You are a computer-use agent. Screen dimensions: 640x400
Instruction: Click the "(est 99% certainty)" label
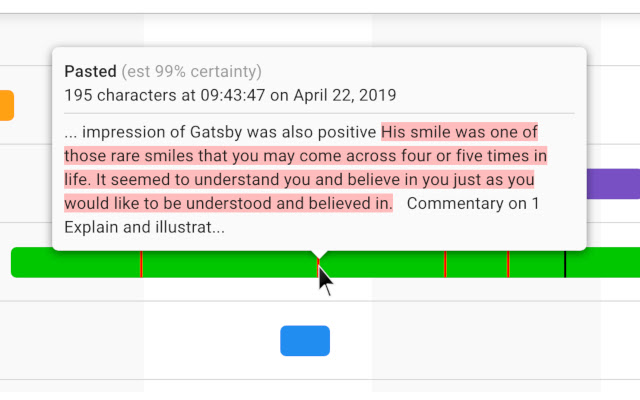191,72
